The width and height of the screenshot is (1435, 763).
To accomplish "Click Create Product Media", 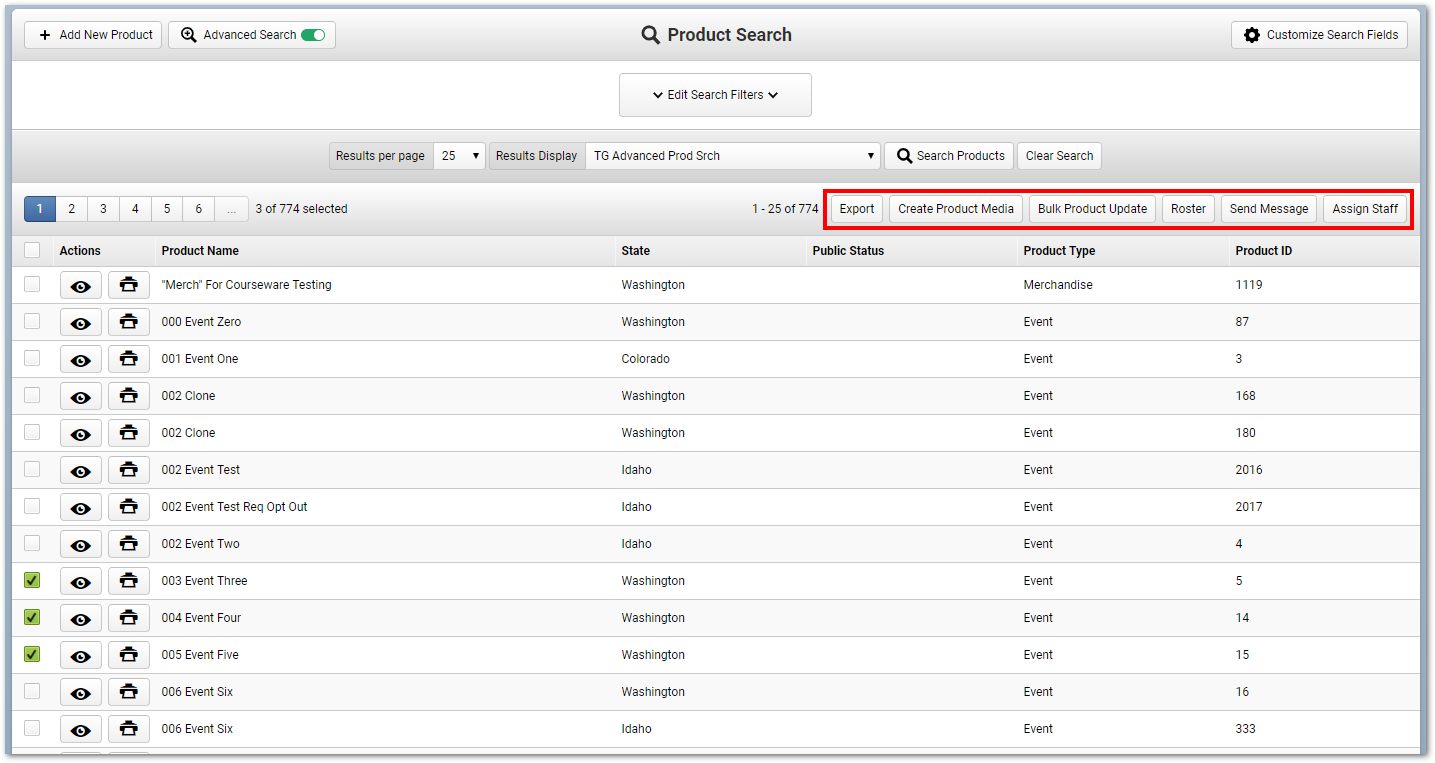I will point(956,209).
